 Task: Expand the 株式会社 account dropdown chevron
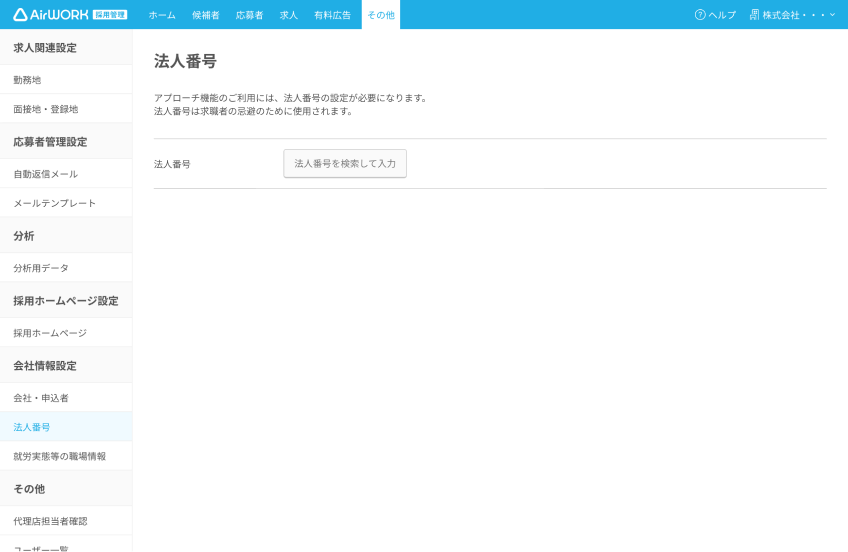tap(832, 15)
